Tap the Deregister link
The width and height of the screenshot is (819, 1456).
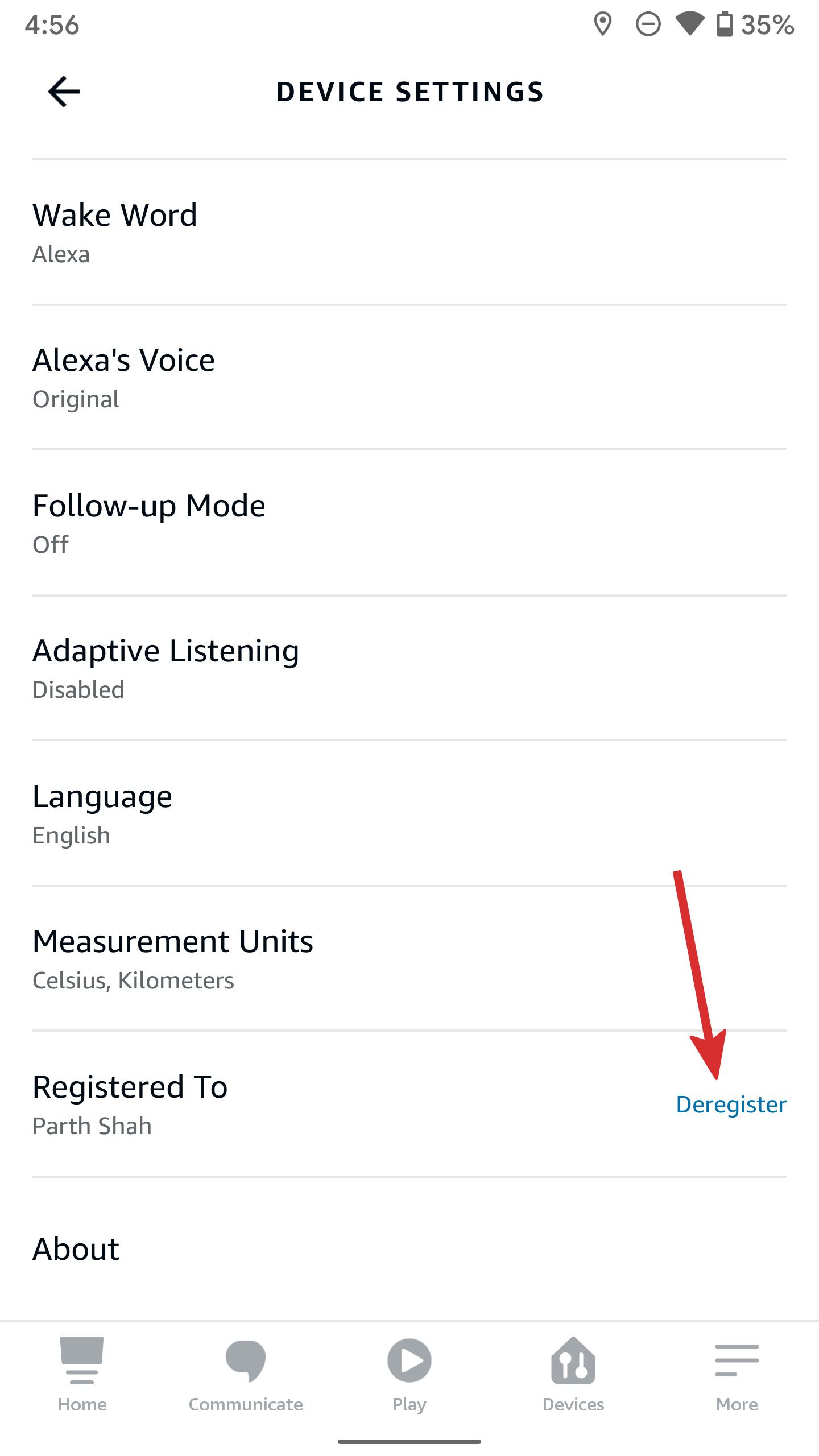tap(732, 1105)
